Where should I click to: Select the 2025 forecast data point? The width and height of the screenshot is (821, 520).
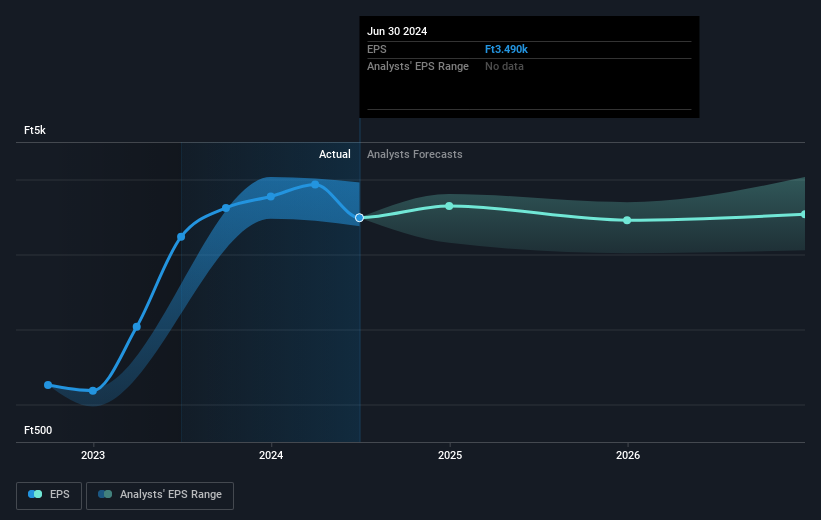point(449,206)
